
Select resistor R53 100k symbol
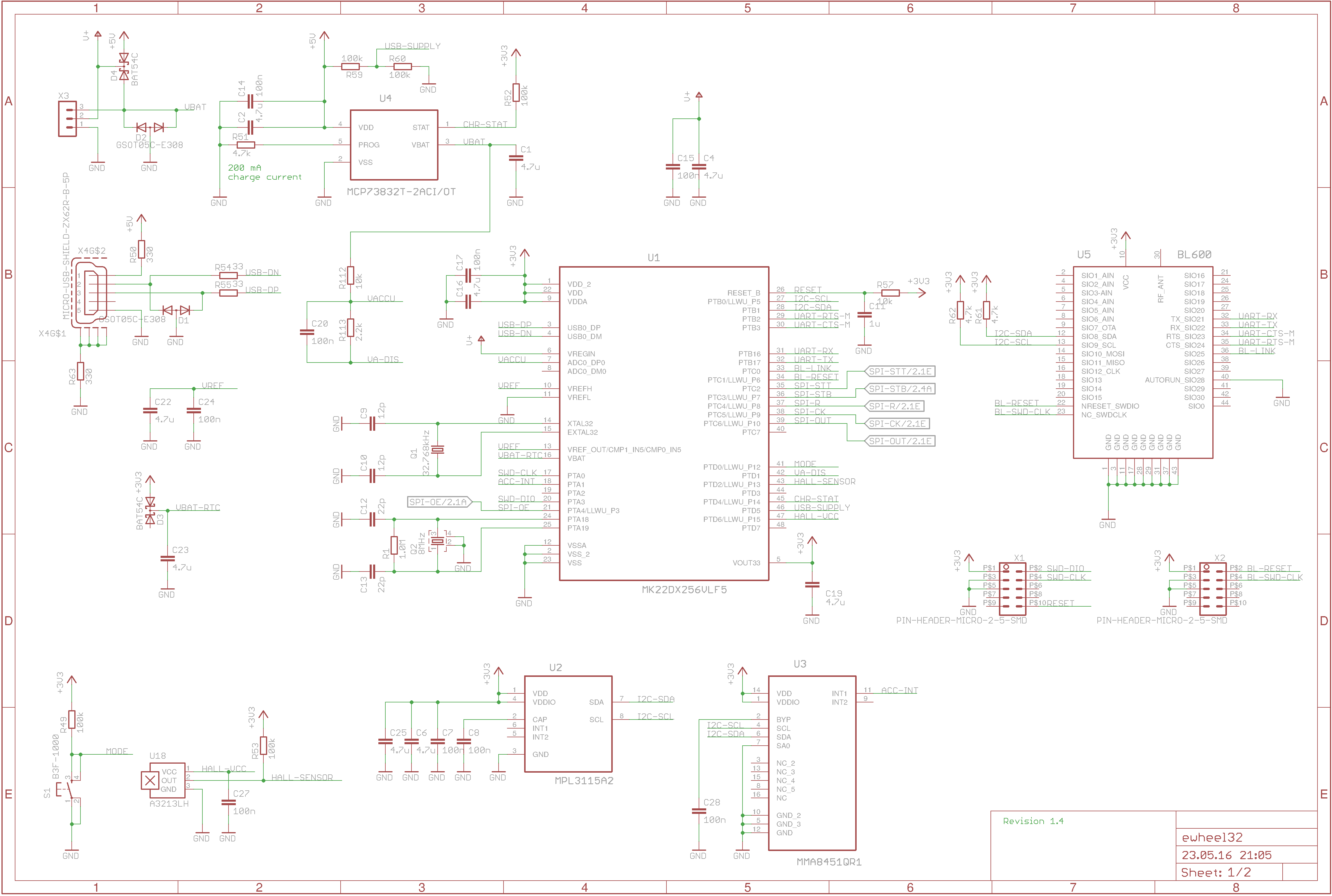click(x=264, y=746)
